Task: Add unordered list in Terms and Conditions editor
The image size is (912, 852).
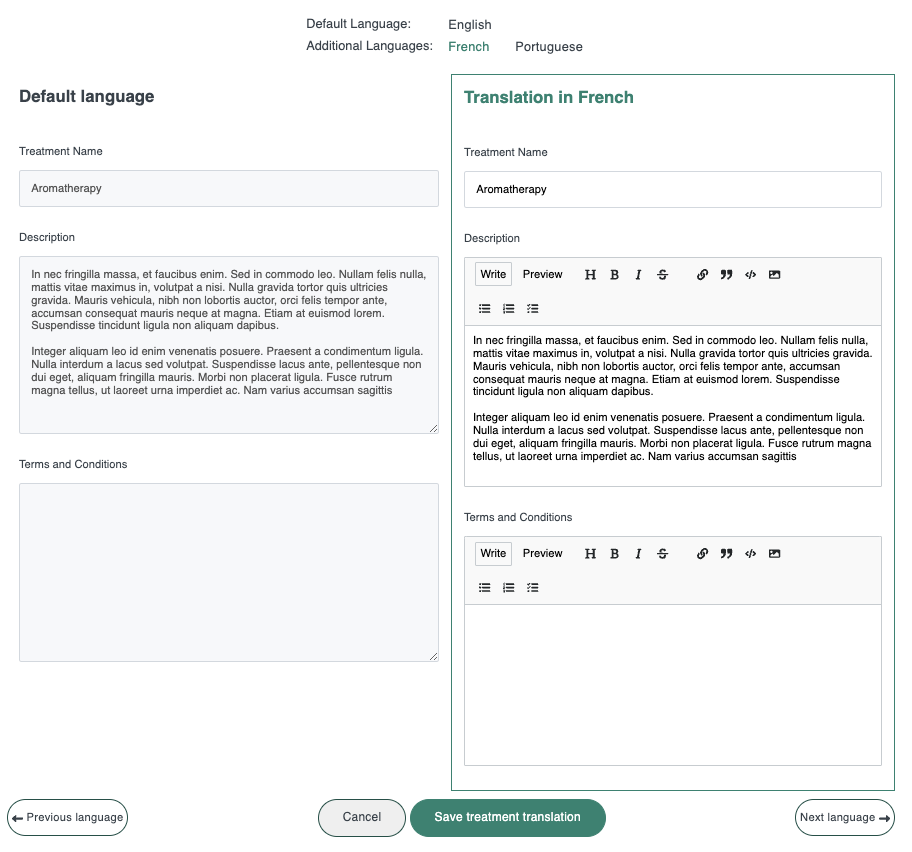Action: click(484, 588)
